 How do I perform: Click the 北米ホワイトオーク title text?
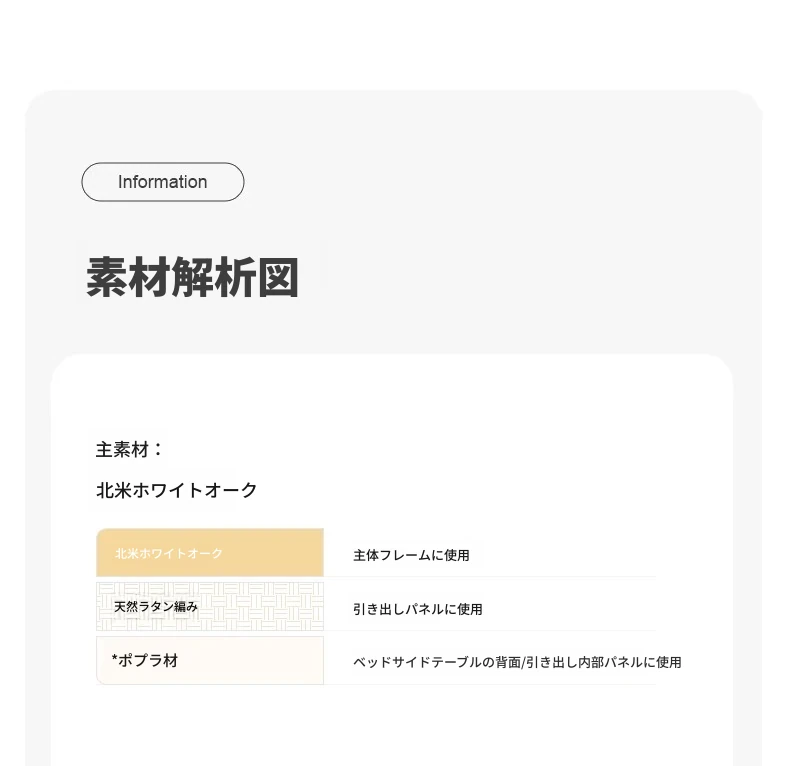click(176, 490)
